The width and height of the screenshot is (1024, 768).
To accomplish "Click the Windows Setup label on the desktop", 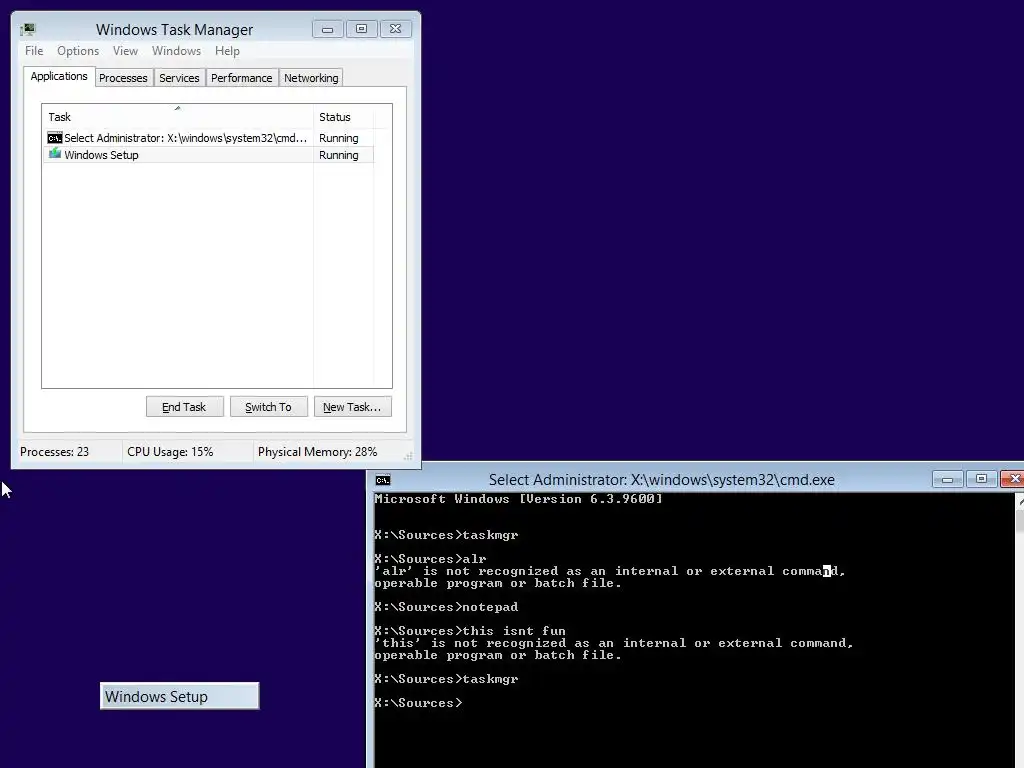I will [x=180, y=696].
